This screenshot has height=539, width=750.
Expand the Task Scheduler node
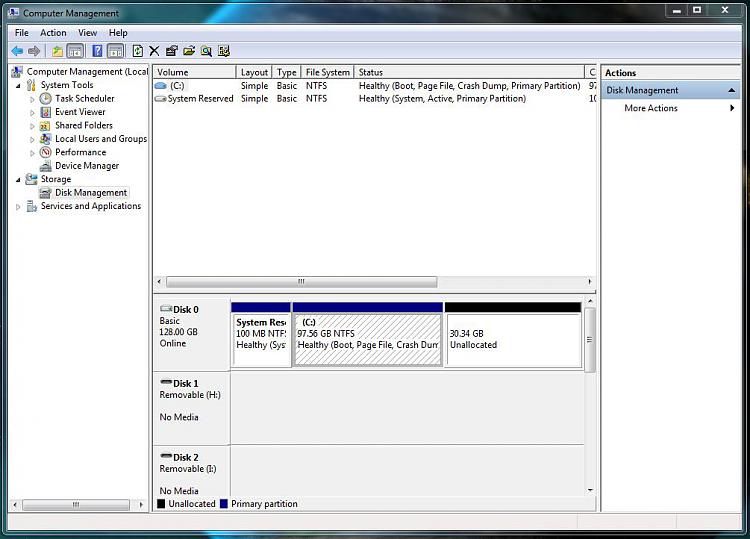32,99
